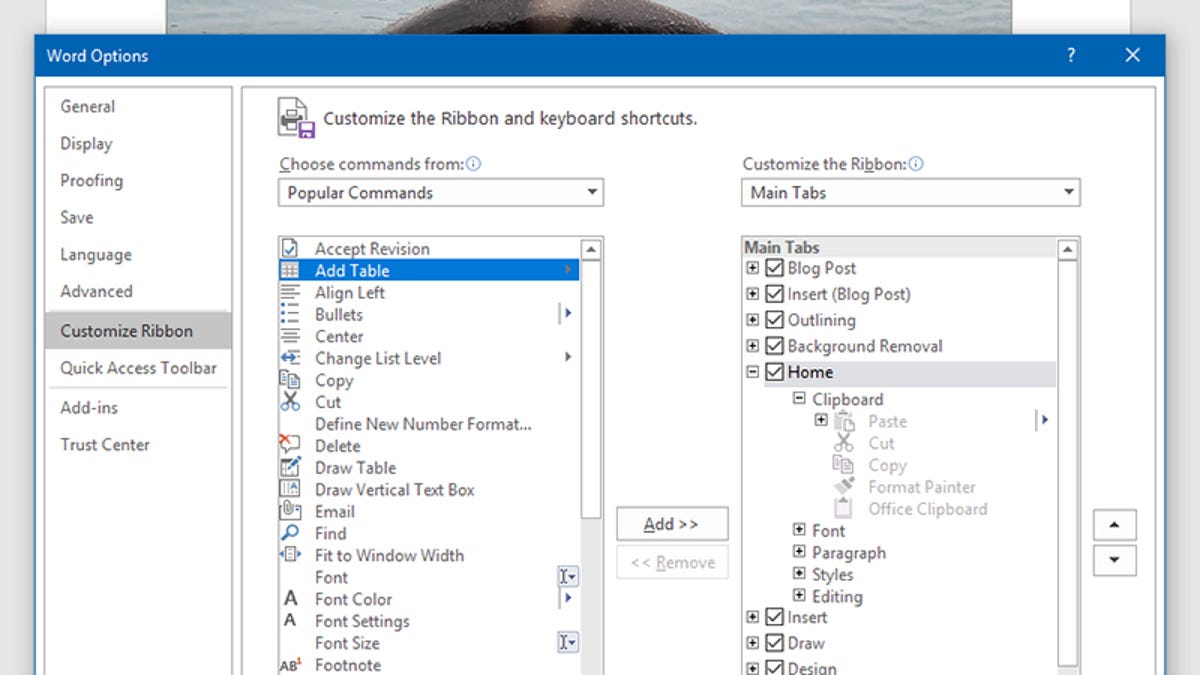Open the Display options category
This screenshot has width=1200, height=675.
(138, 144)
